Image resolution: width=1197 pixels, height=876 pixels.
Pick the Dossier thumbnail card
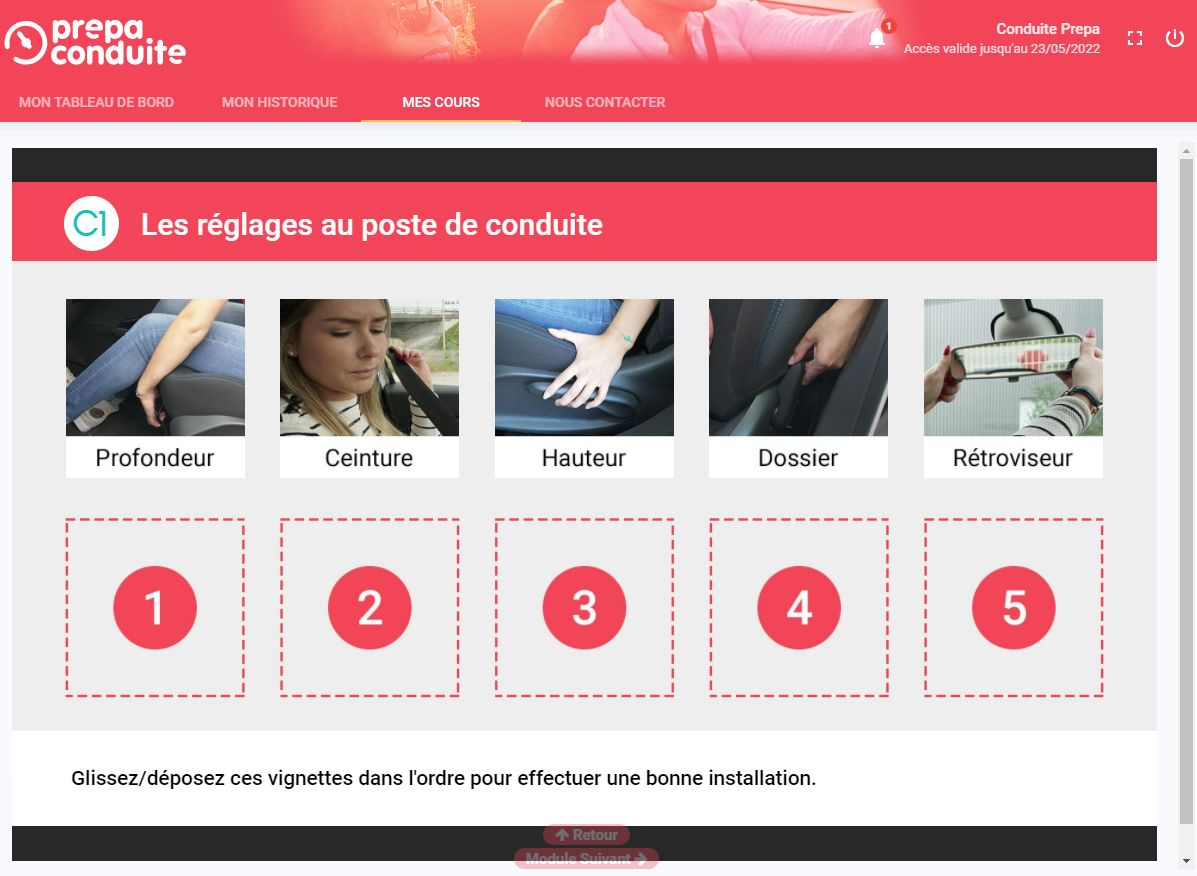point(799,388)
